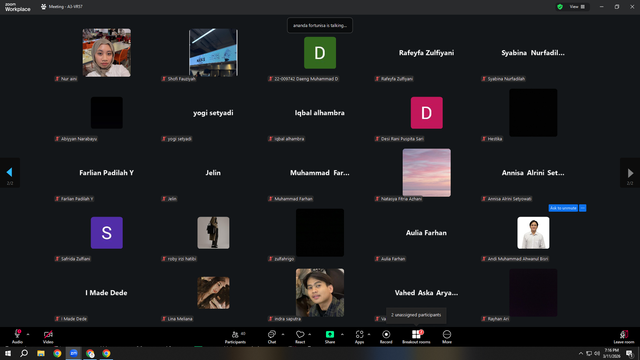Click the Rafeyfa Zulfiyani name tile
The height and width of the screenshot is (360, 640).
pyautogui.click(x=427, y=53)
